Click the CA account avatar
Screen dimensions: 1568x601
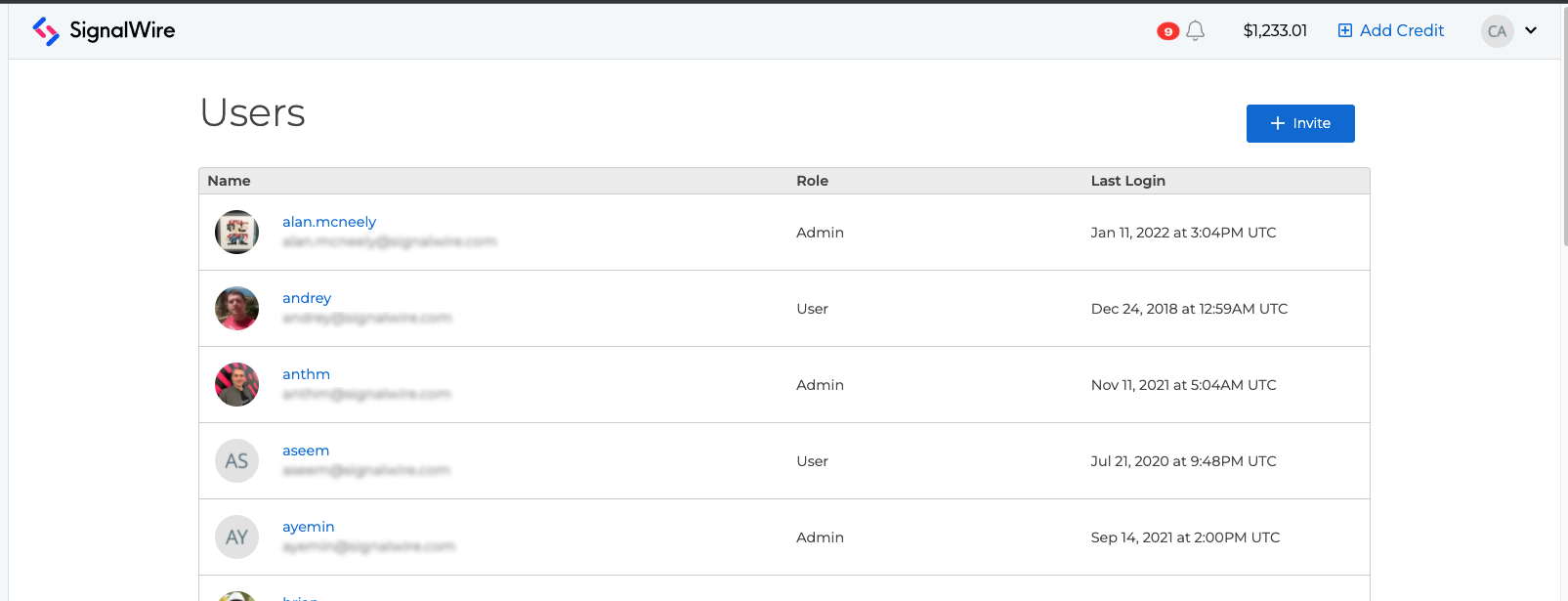click(1497, 31)
